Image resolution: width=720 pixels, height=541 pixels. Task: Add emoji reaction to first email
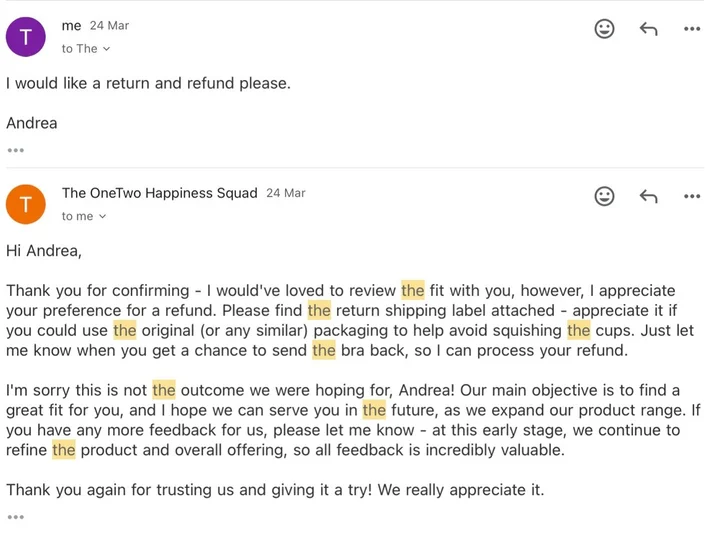pyautogui.click(x=605, y=29)
